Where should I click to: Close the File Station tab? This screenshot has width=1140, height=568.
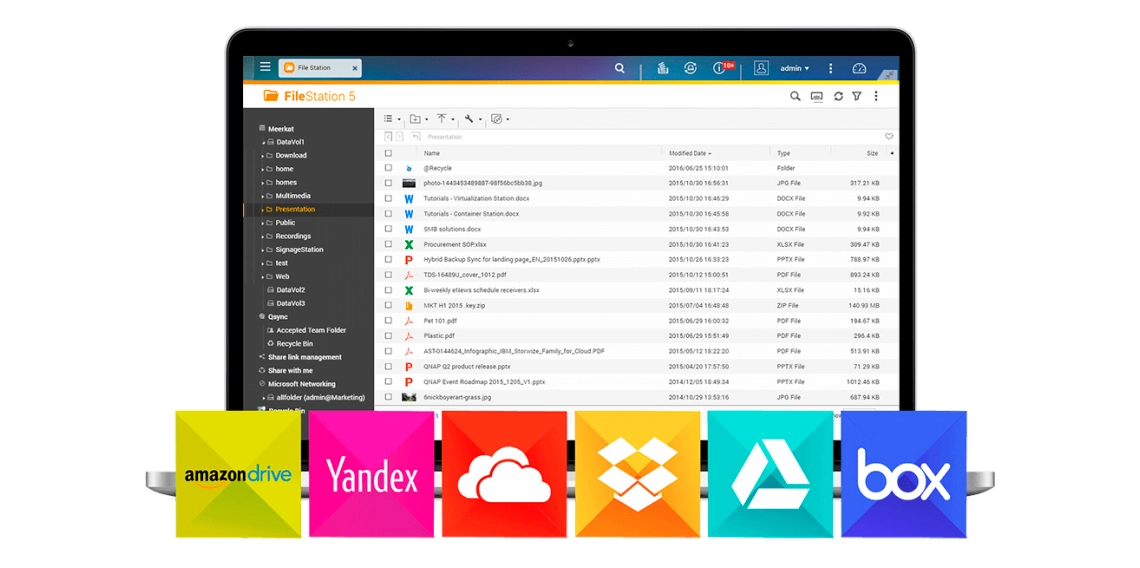355,68
